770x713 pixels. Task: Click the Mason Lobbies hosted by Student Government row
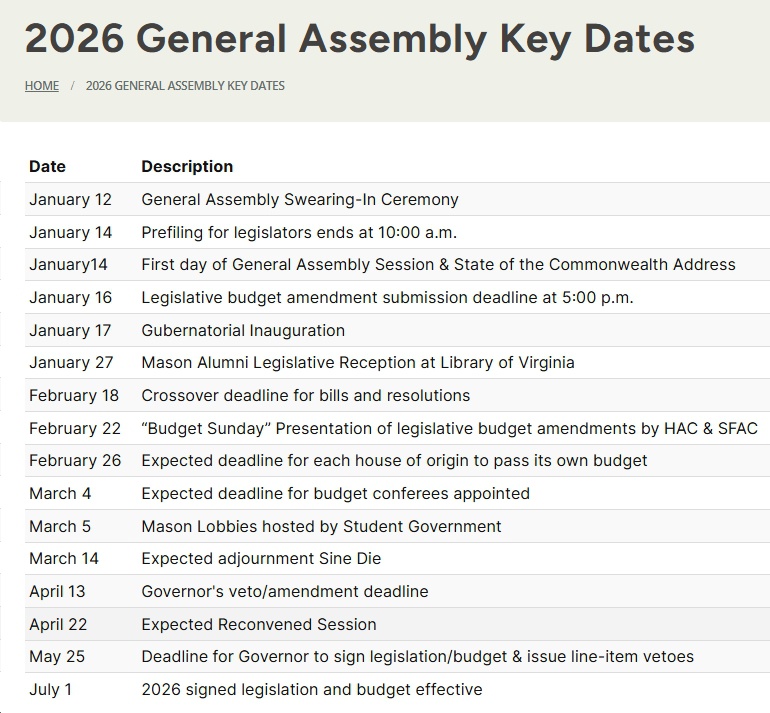pos(321,526)
